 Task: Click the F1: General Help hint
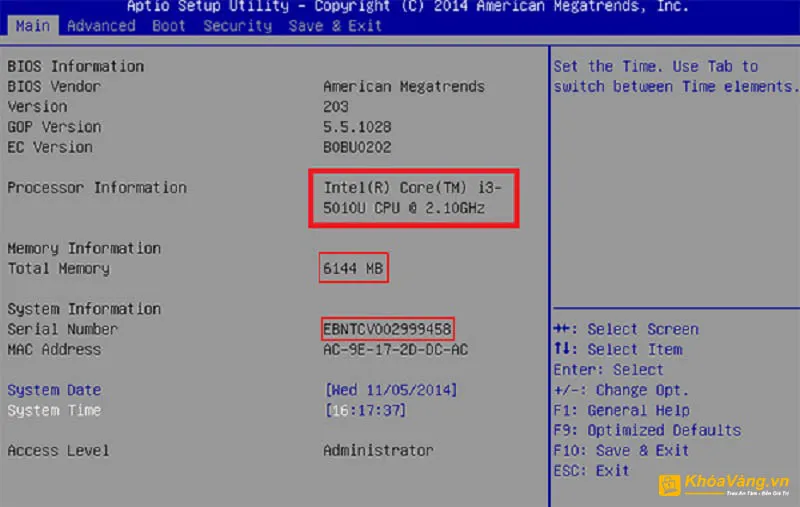620,410
